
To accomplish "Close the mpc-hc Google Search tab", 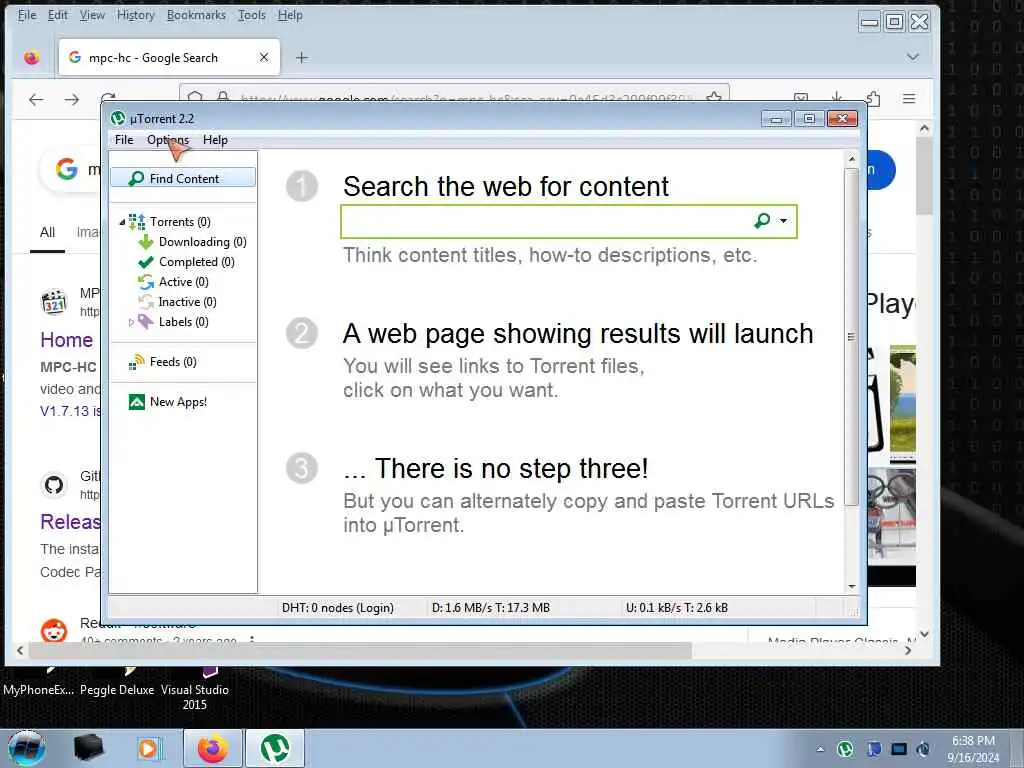I will 264,57.
